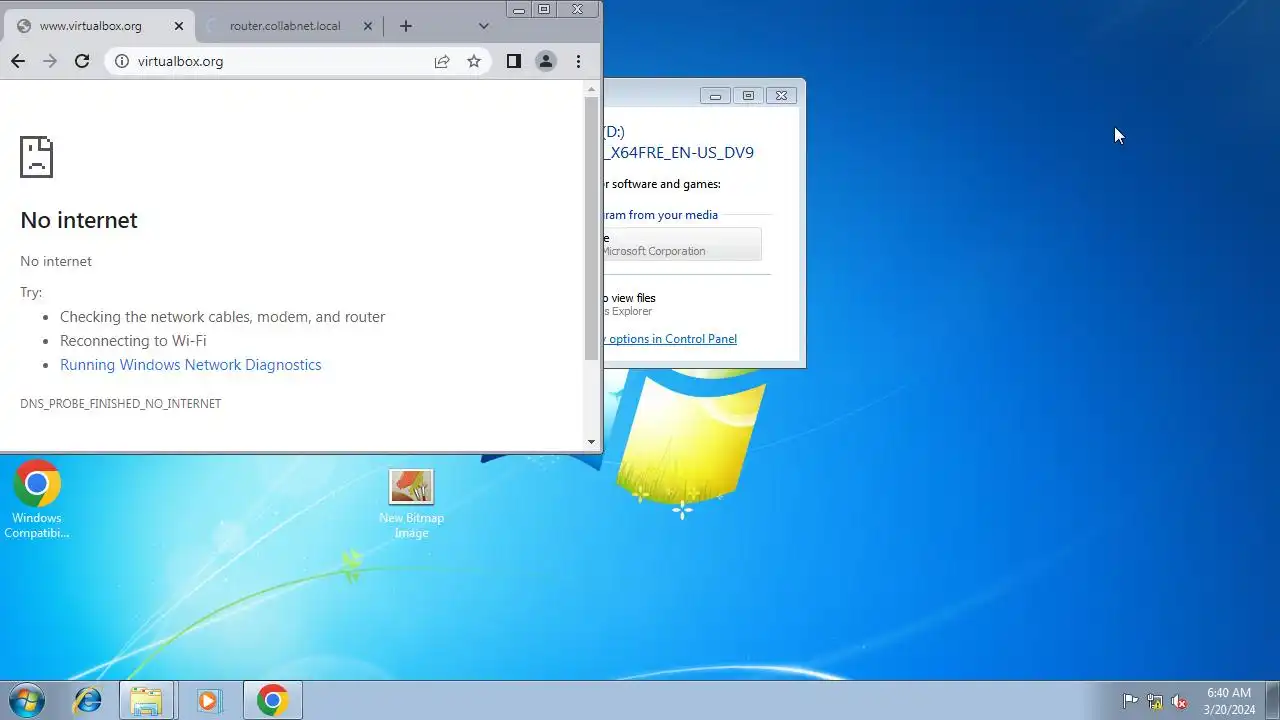Choose view files option in AutoPlay window

pos(630,304)
